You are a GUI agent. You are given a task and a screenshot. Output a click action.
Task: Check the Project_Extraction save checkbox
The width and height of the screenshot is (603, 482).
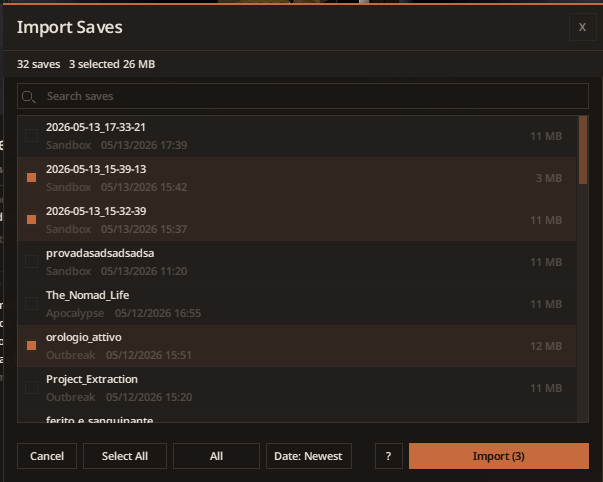[32, 387]
